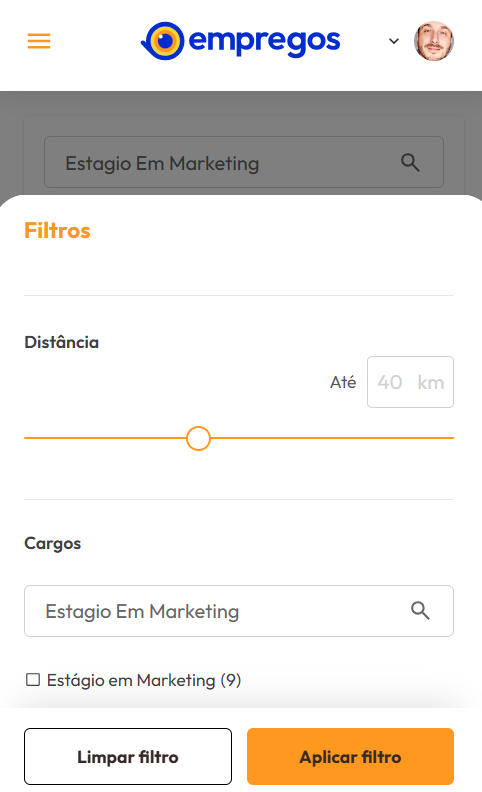Click the Cargos search field
This screenshot has height=792, width=482.
pyautogui.click(x=239, y=611)
